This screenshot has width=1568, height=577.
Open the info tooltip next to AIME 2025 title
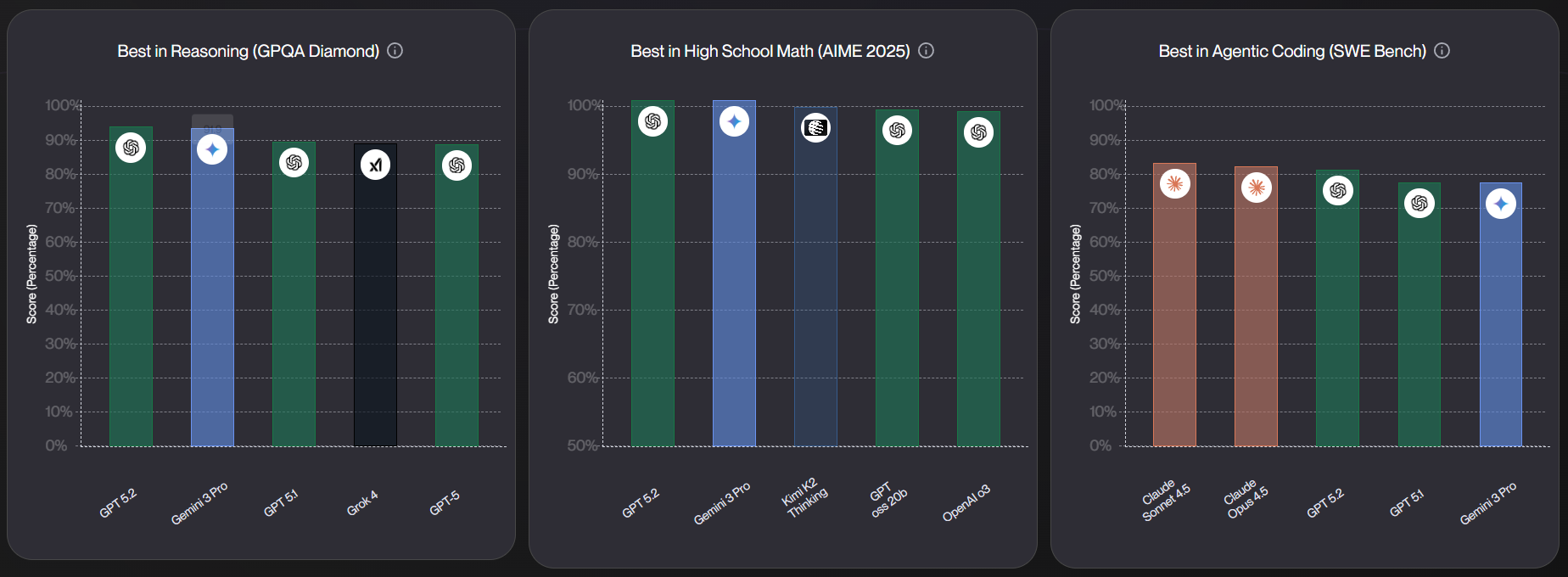[927, 51]
